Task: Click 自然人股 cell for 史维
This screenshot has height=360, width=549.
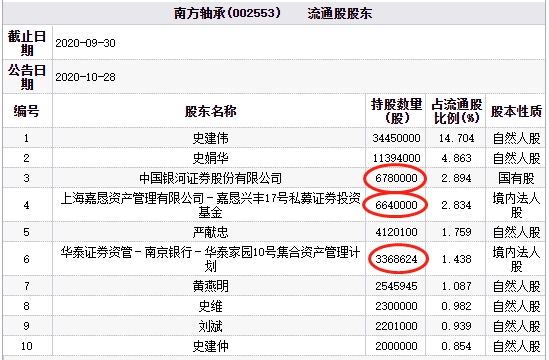Action: point(516,306)
